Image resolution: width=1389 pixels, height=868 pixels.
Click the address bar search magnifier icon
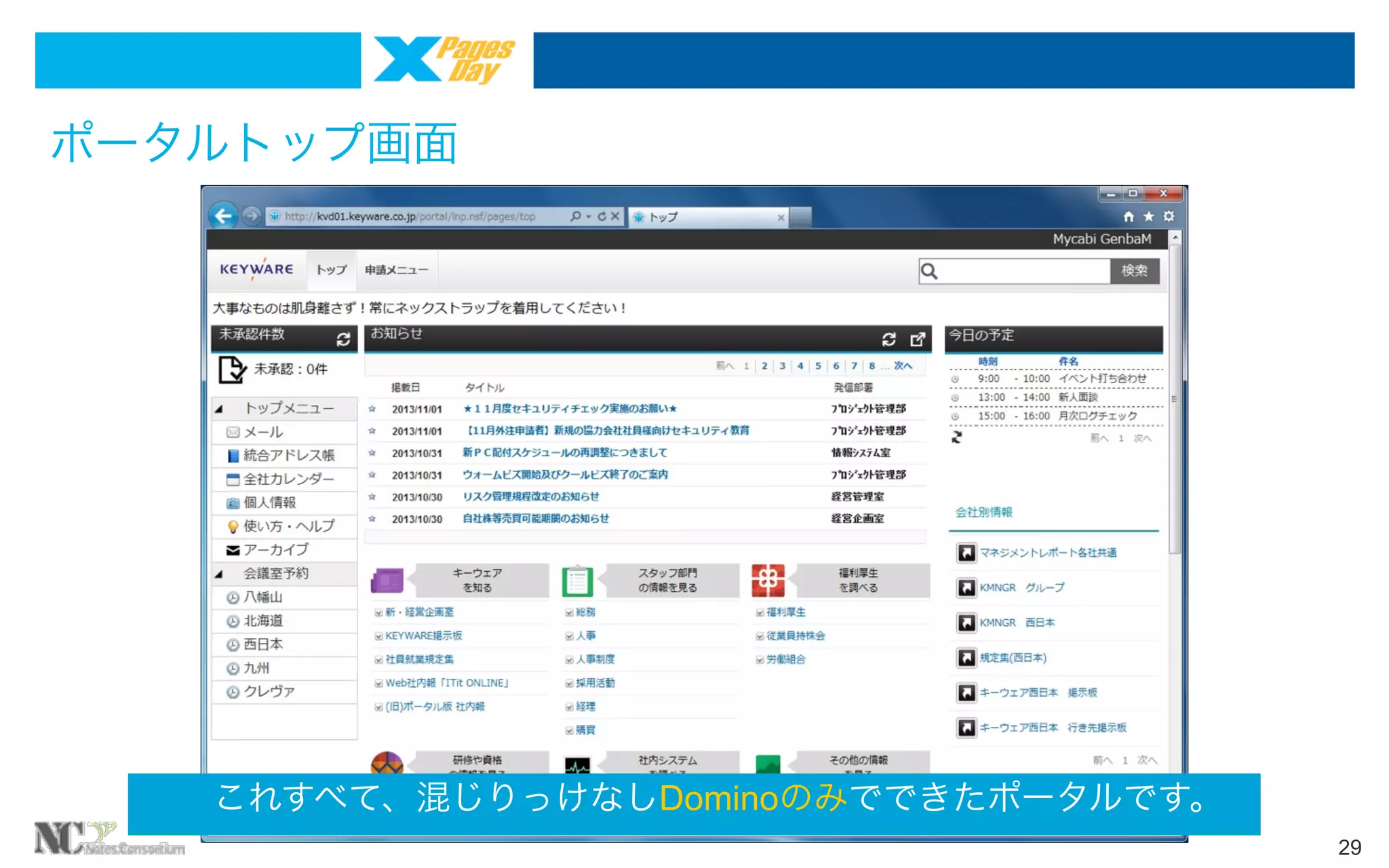(576, 216)
